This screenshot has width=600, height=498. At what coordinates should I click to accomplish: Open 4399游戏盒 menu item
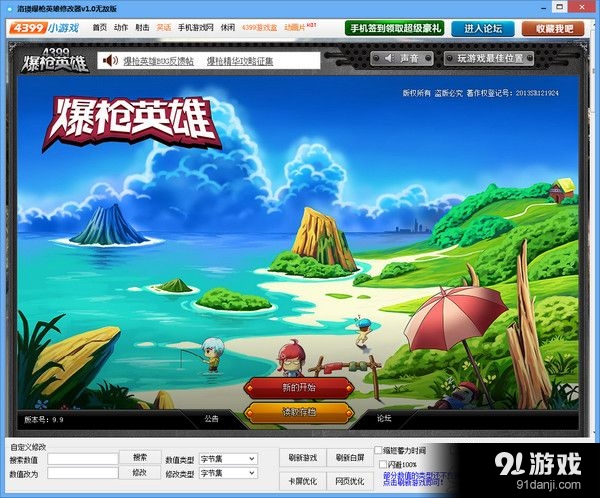(x=259, y=28)
